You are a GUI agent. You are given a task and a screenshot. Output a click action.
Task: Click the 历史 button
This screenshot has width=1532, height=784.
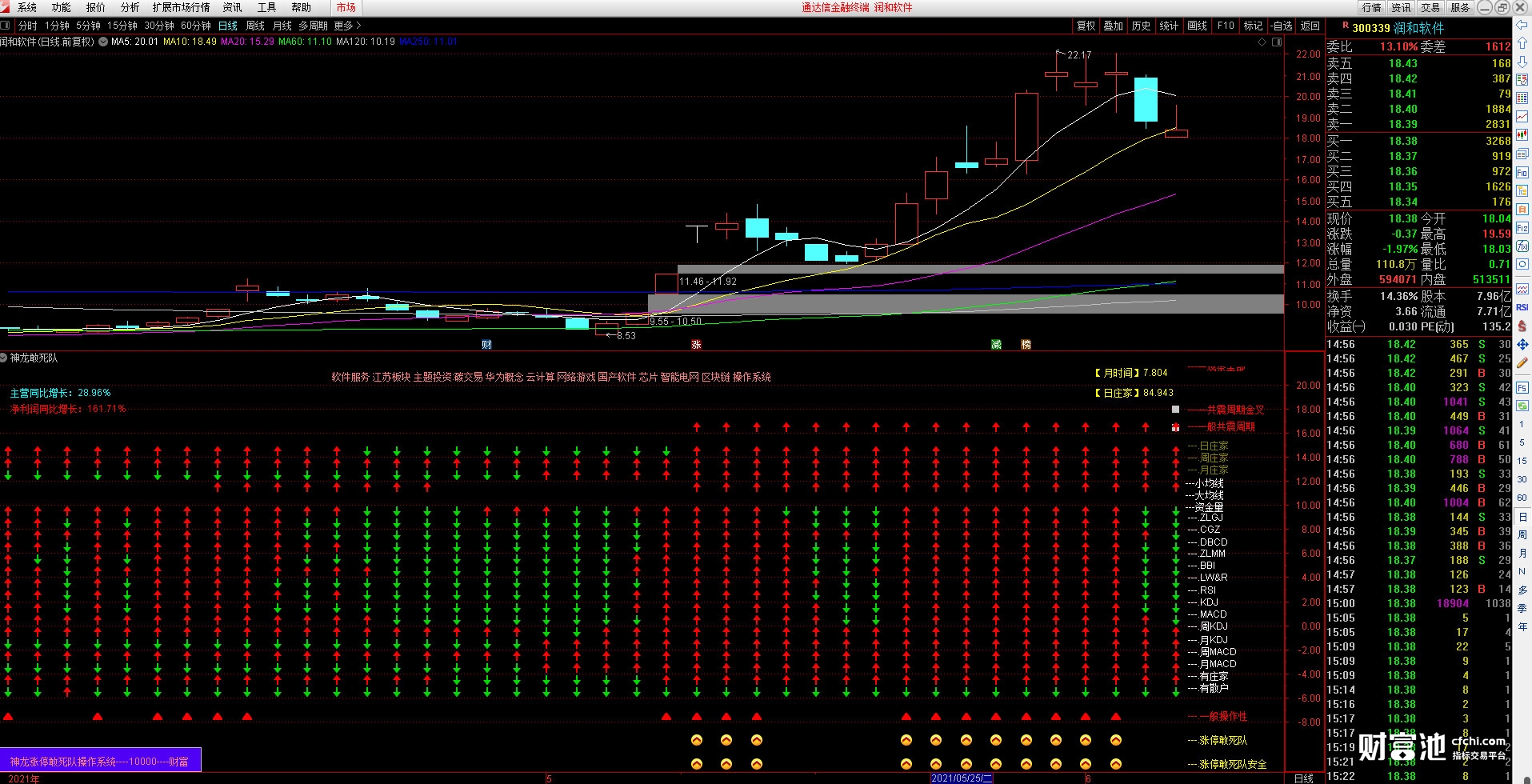pos(1142,26)
